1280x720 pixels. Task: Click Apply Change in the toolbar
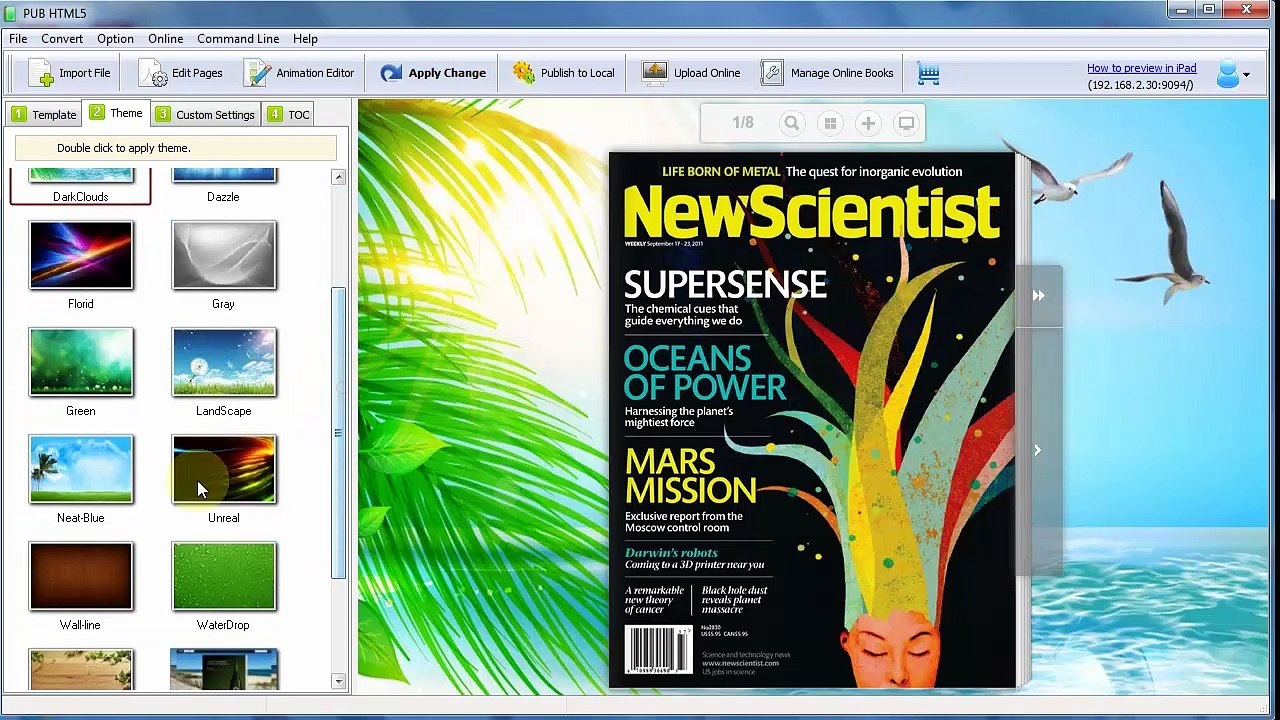[432, 73]
